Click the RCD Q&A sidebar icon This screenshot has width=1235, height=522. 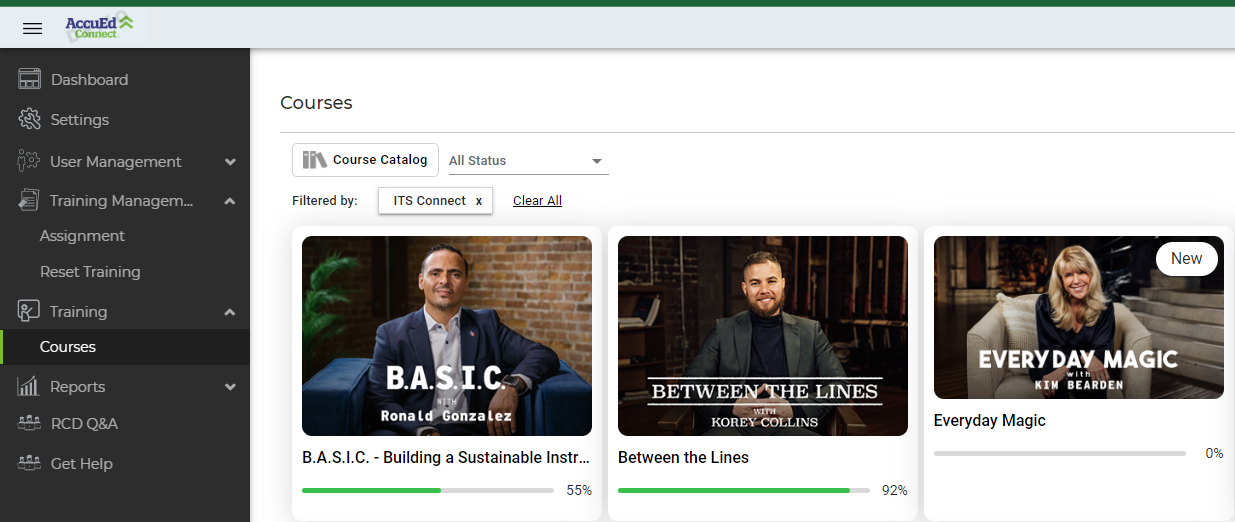[29, 424]
